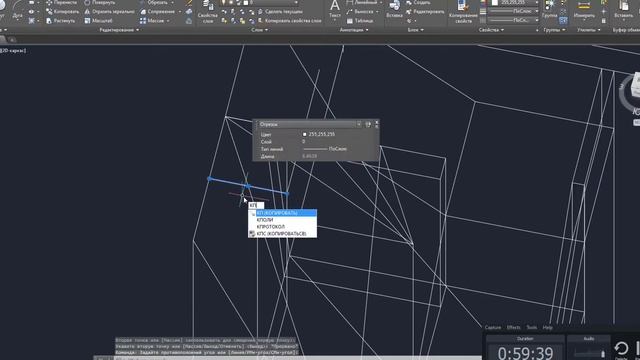The width and height of the screenshot is (640, 360).
Task: Select the middle grip of the selected line
Action: (248, 186)
